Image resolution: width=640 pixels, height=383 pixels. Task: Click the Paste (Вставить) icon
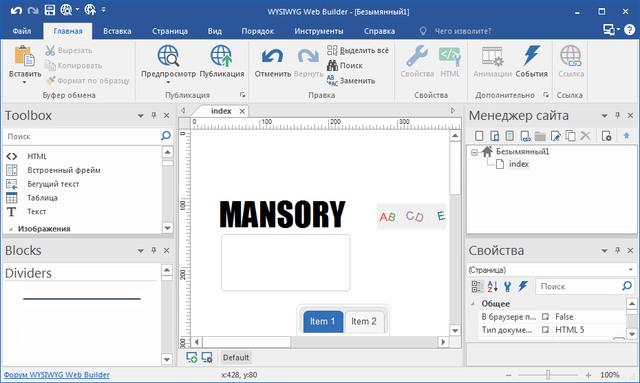(24, 56)
